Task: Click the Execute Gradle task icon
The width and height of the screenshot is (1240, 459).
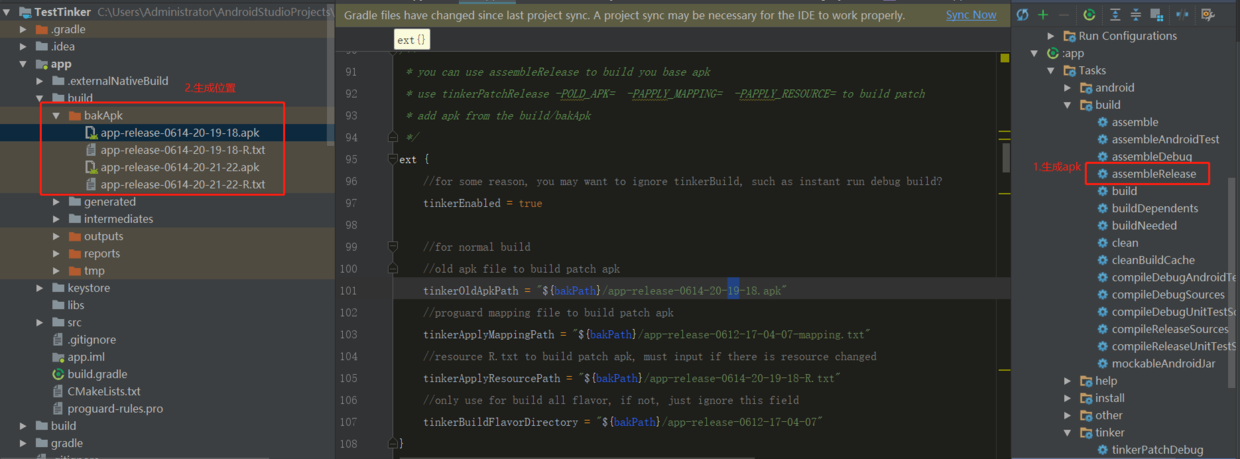Action: click(1089, 15)
